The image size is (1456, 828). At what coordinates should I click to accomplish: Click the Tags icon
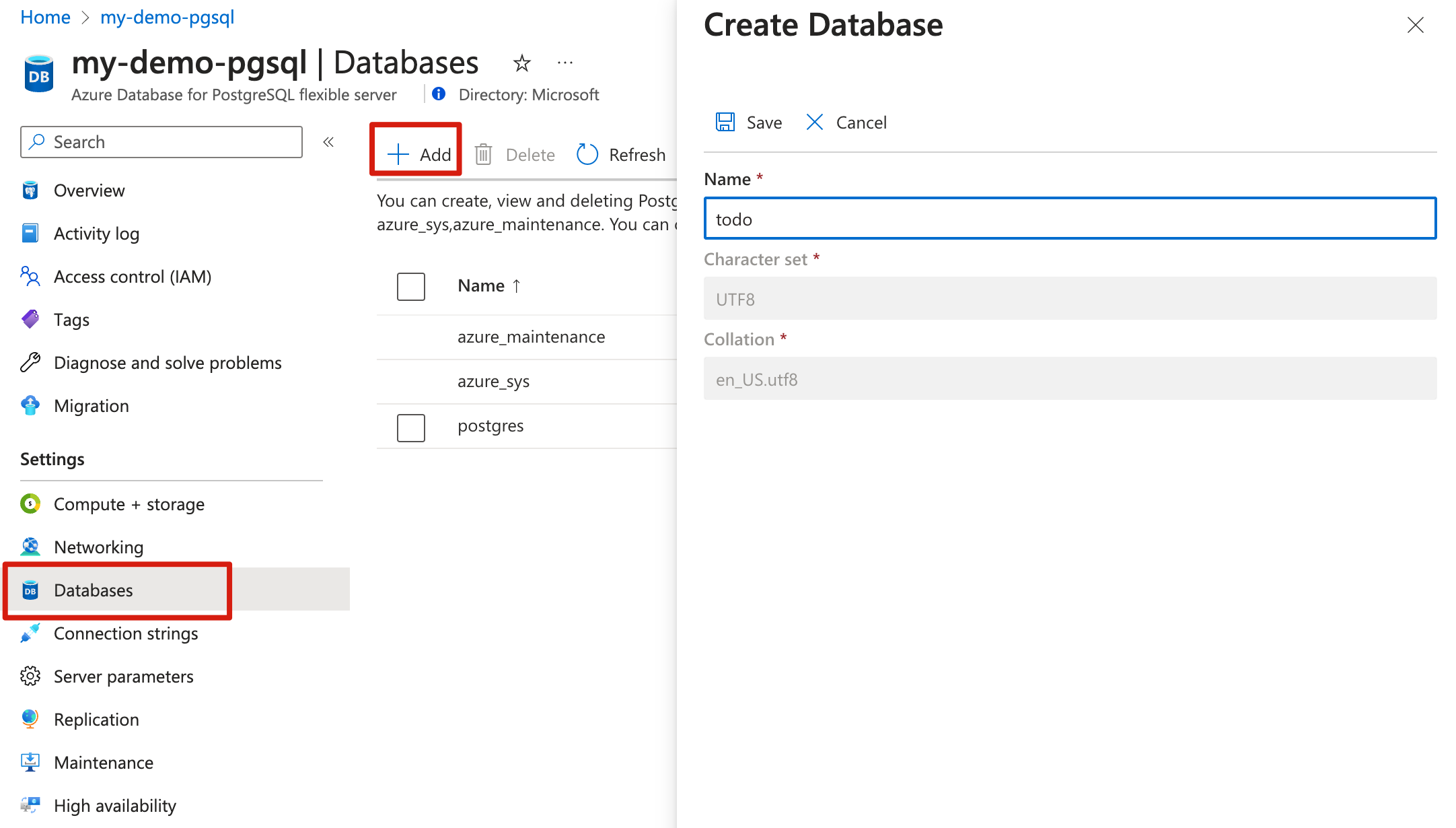(x=29, y=319)
